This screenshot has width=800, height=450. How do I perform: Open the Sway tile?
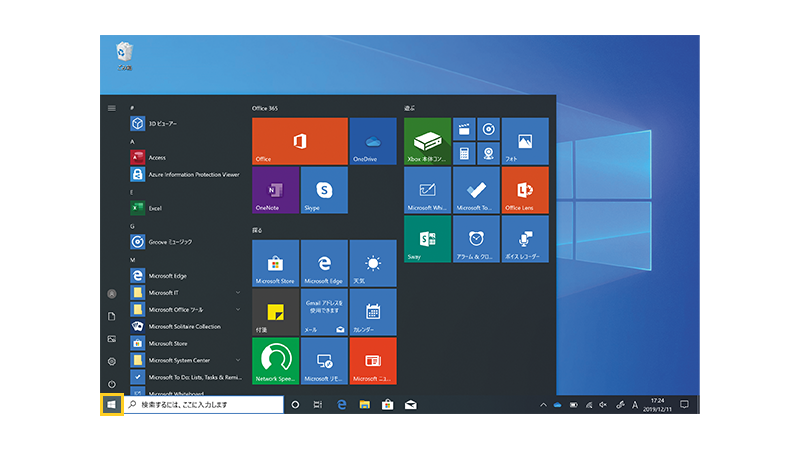[x=428, y=239]
